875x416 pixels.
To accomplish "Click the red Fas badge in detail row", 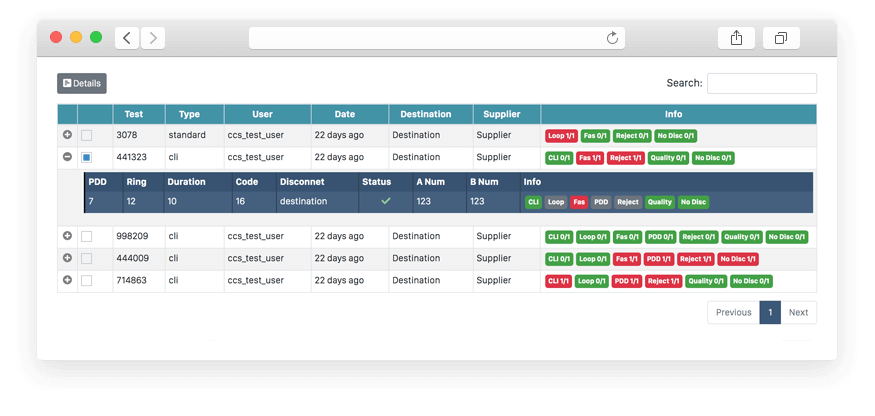I will 579,202.
